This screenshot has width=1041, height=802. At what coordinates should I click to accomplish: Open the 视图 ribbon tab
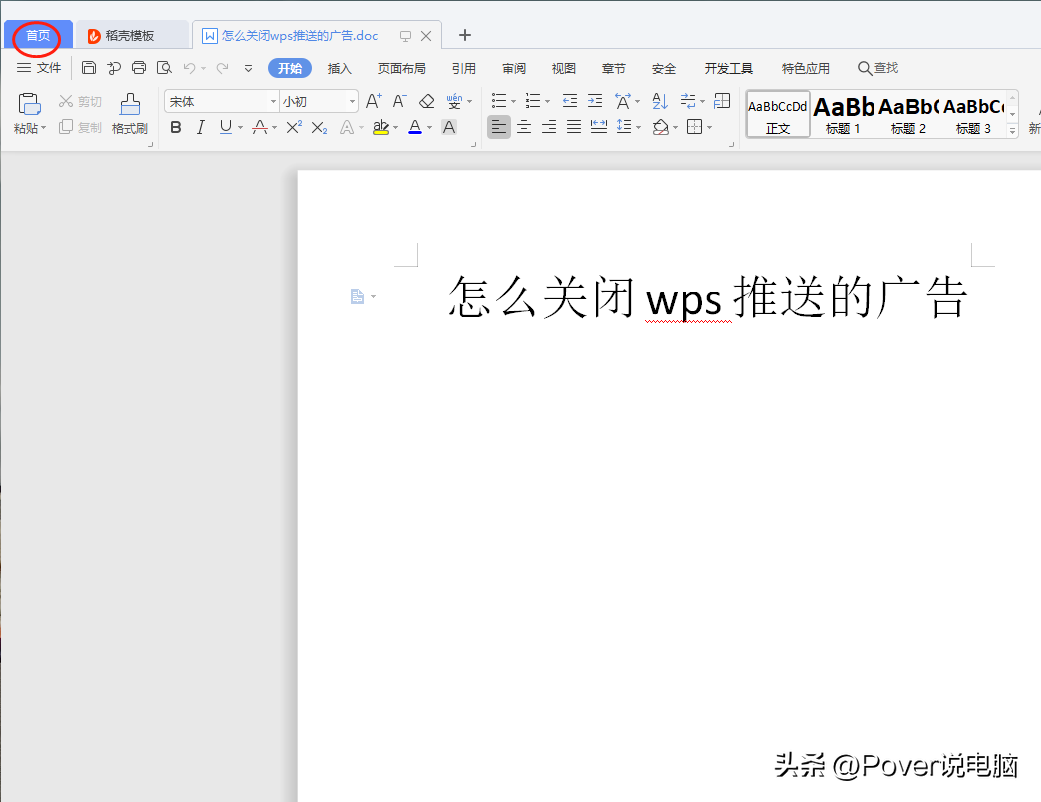(564, 68)
